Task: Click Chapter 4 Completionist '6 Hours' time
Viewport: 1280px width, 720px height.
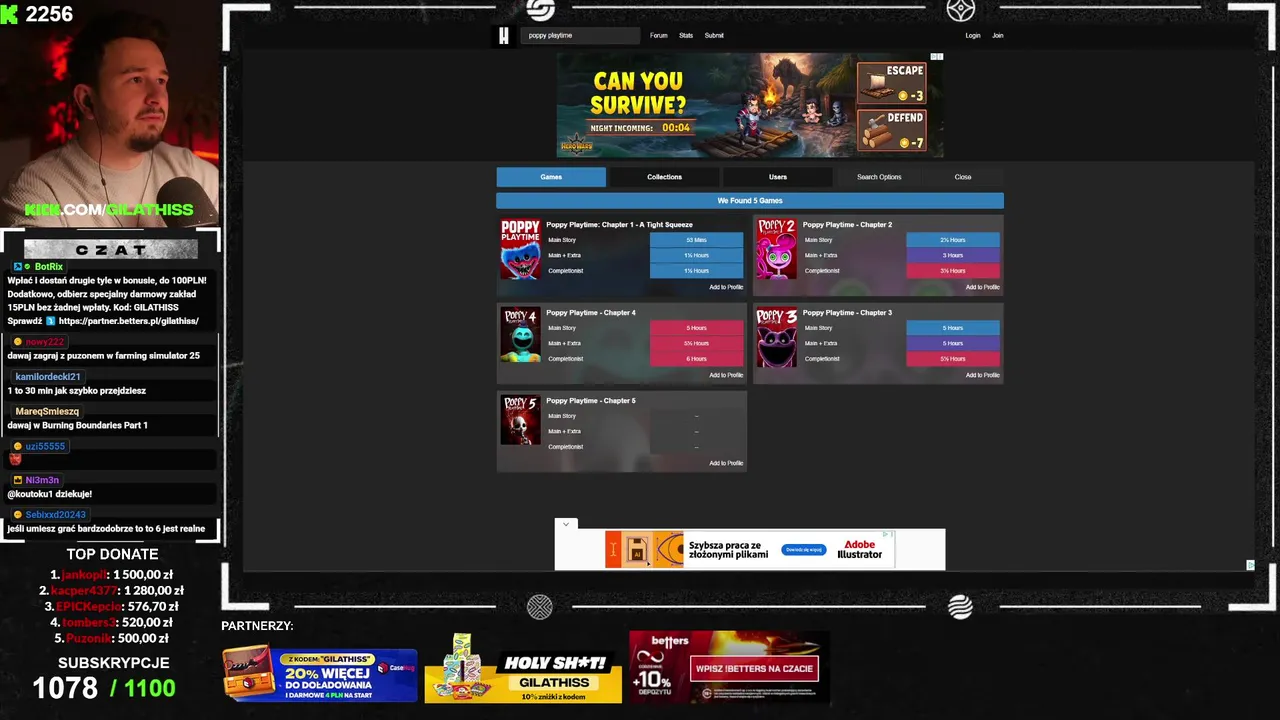Action: tap(696, 359)
